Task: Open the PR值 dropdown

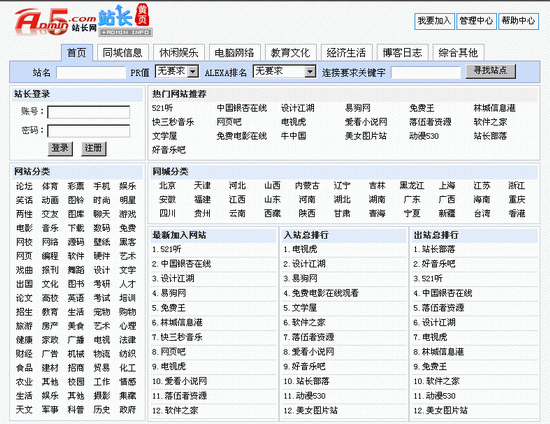Action: tap(177, 72)
